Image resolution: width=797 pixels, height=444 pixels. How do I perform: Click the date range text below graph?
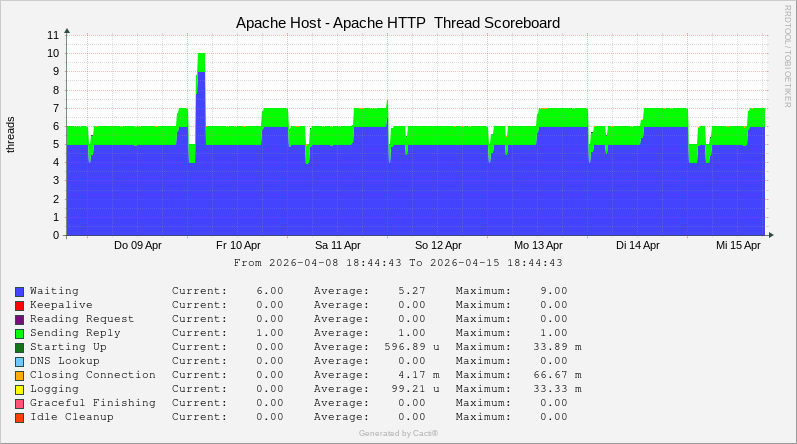tap(398, 263)
